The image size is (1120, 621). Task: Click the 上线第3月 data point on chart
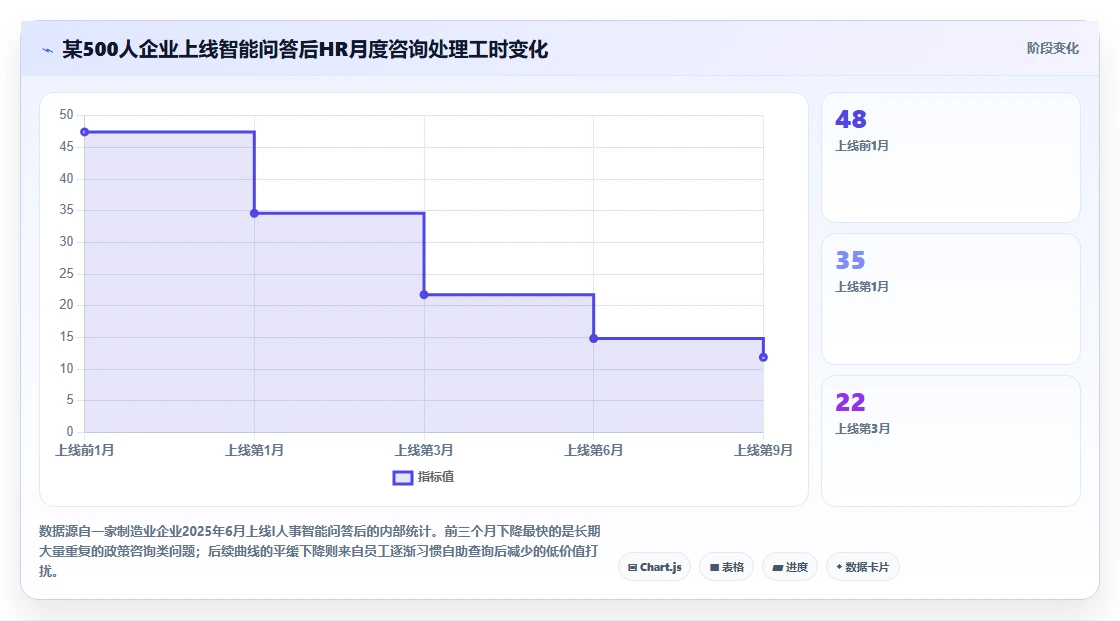[x=424, y=294]
